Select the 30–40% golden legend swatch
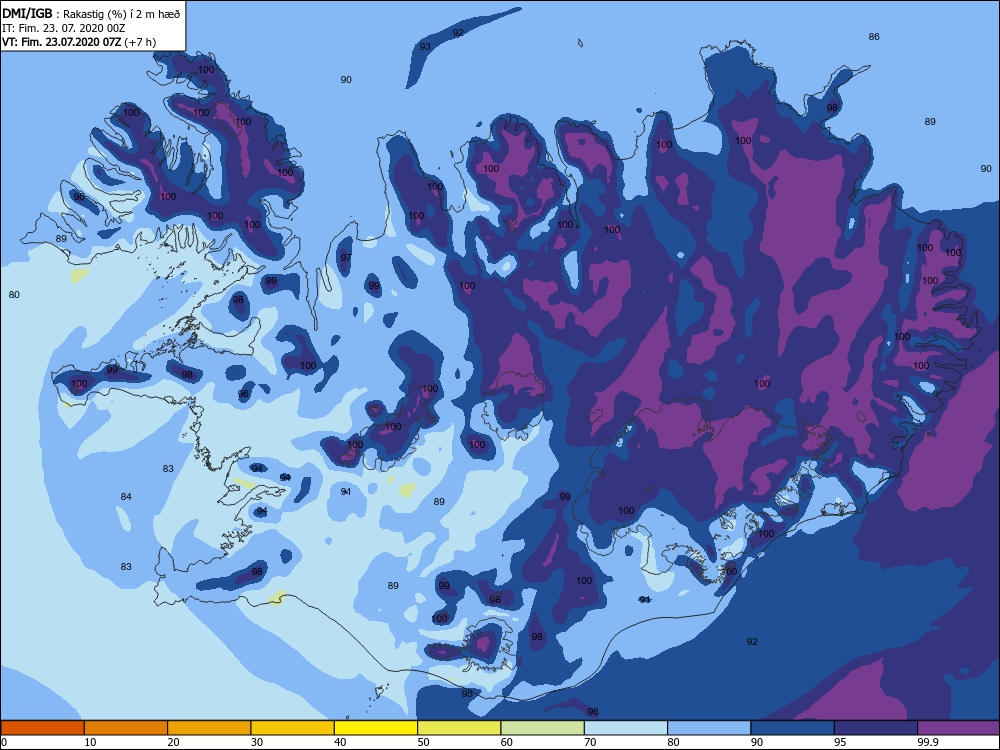 coord(293,728)
